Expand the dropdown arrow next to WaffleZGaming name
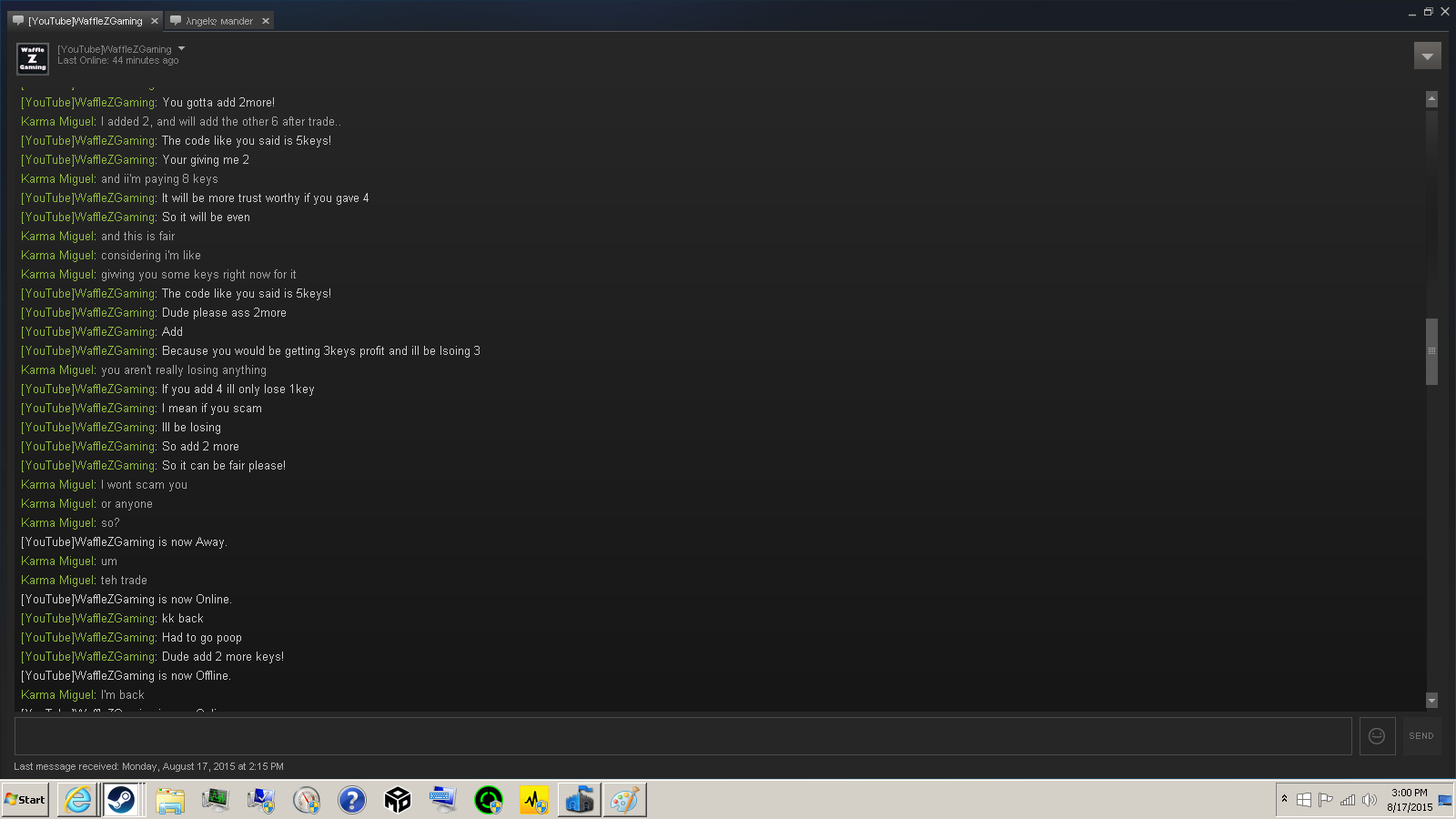 pyautogui.click(x=182, y=49)
